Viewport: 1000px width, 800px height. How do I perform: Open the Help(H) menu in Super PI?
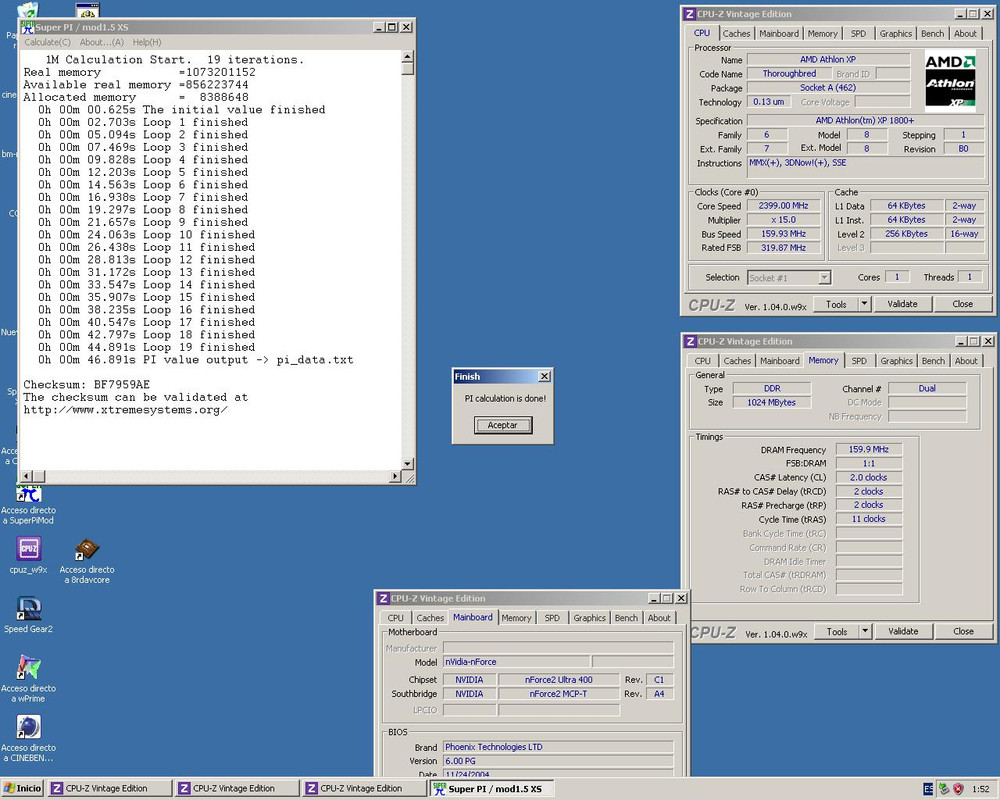click(x=147, y=42)
